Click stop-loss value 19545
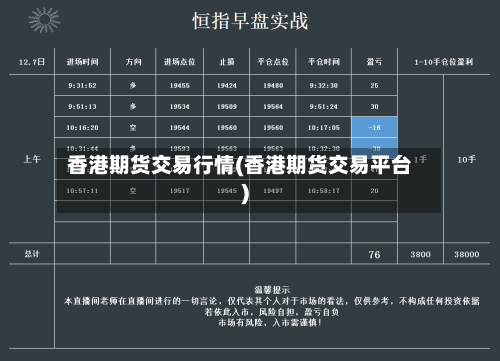The image size is (500, 361). coord(227,191)
